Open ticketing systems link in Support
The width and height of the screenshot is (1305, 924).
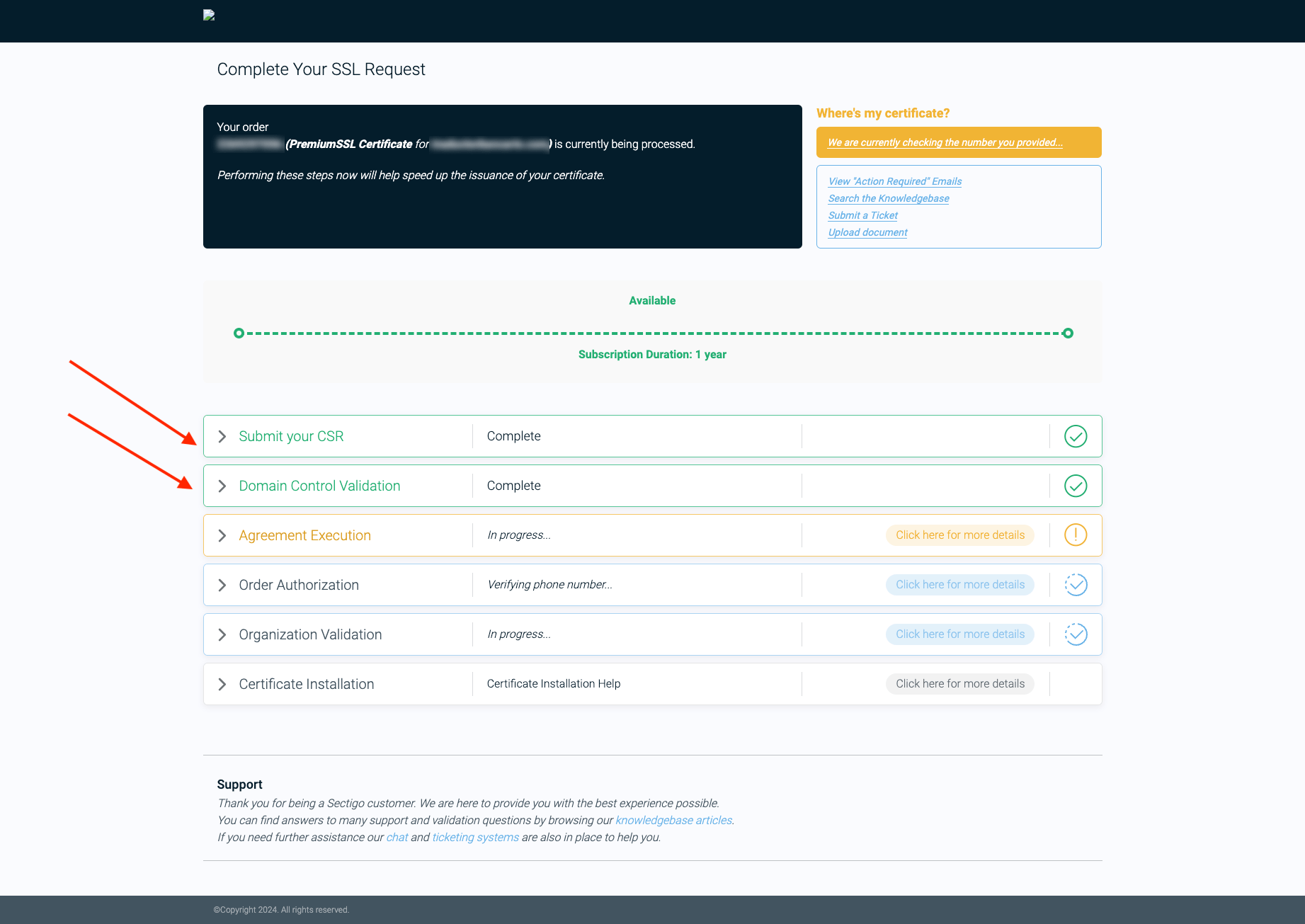[x=475, y=837]
